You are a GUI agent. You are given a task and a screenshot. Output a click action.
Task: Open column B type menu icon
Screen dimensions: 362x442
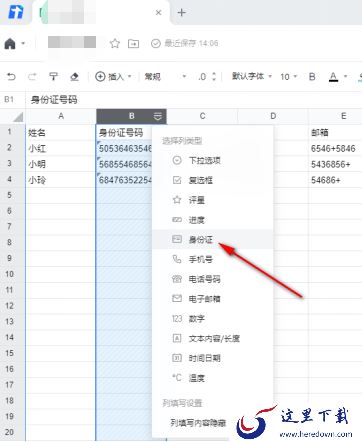158,116
